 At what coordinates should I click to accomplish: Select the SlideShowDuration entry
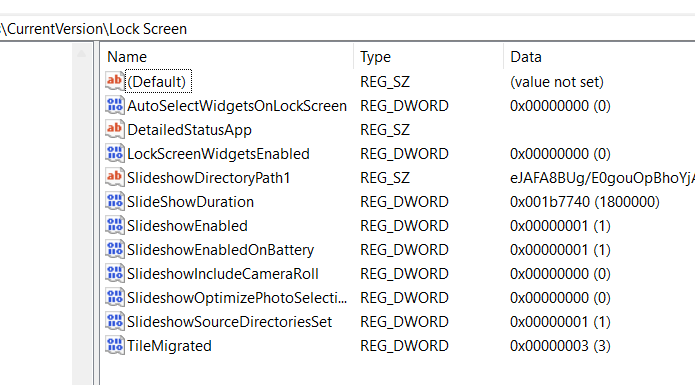190,202
